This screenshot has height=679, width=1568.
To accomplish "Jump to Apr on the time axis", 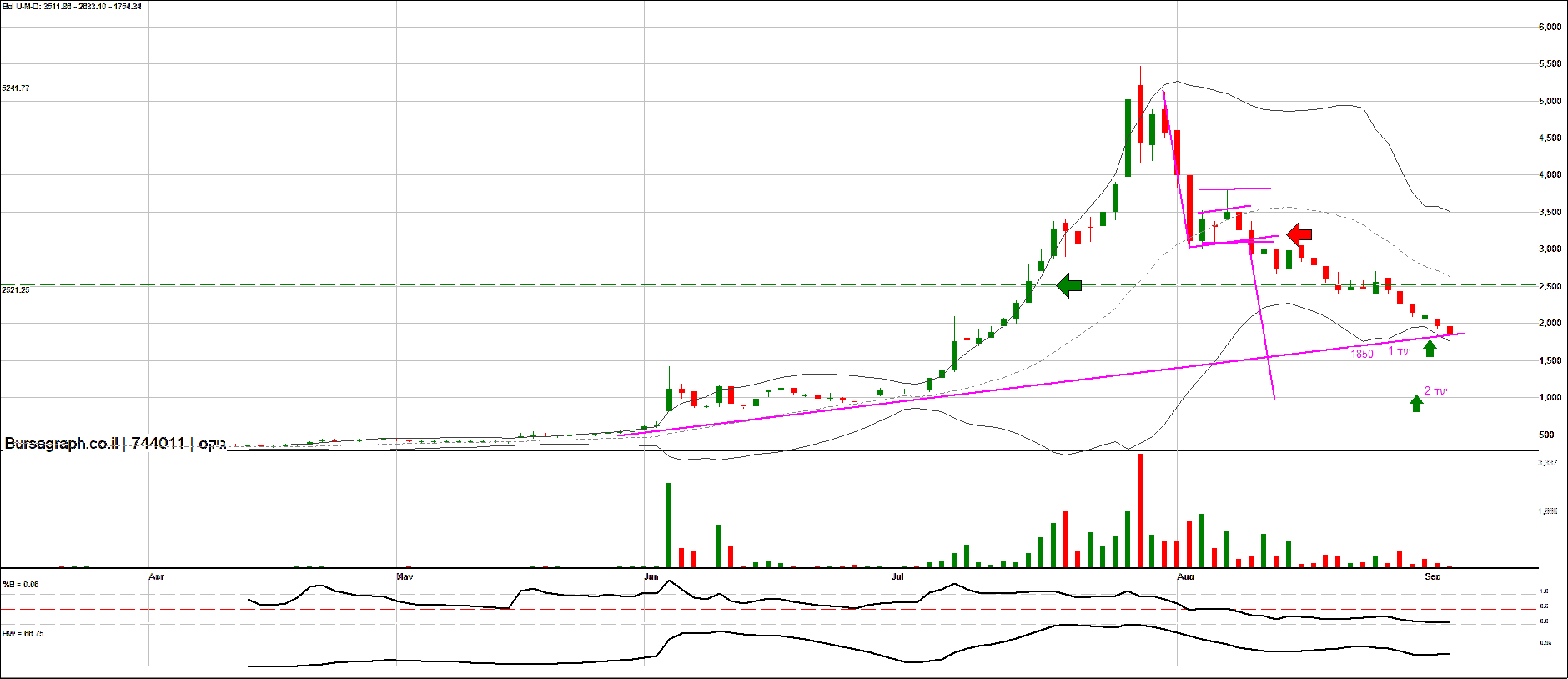I will point(156,576).
